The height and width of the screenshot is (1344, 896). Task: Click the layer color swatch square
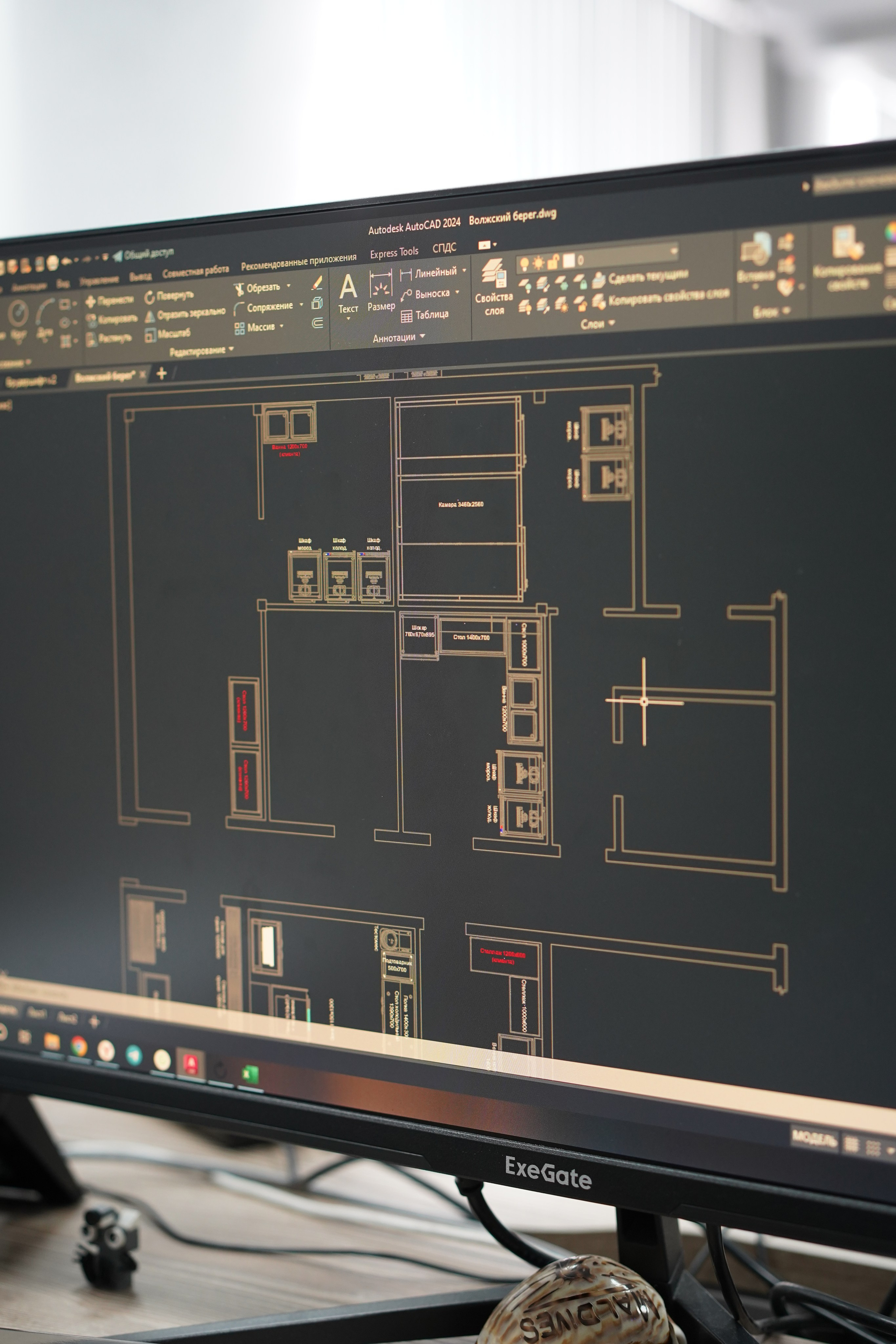[568, 261]
